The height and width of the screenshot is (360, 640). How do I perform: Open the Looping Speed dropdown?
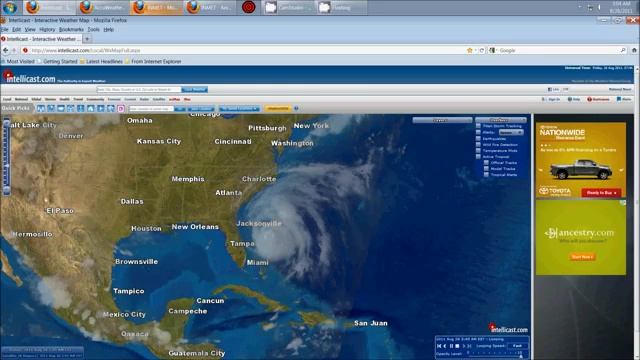517,346
